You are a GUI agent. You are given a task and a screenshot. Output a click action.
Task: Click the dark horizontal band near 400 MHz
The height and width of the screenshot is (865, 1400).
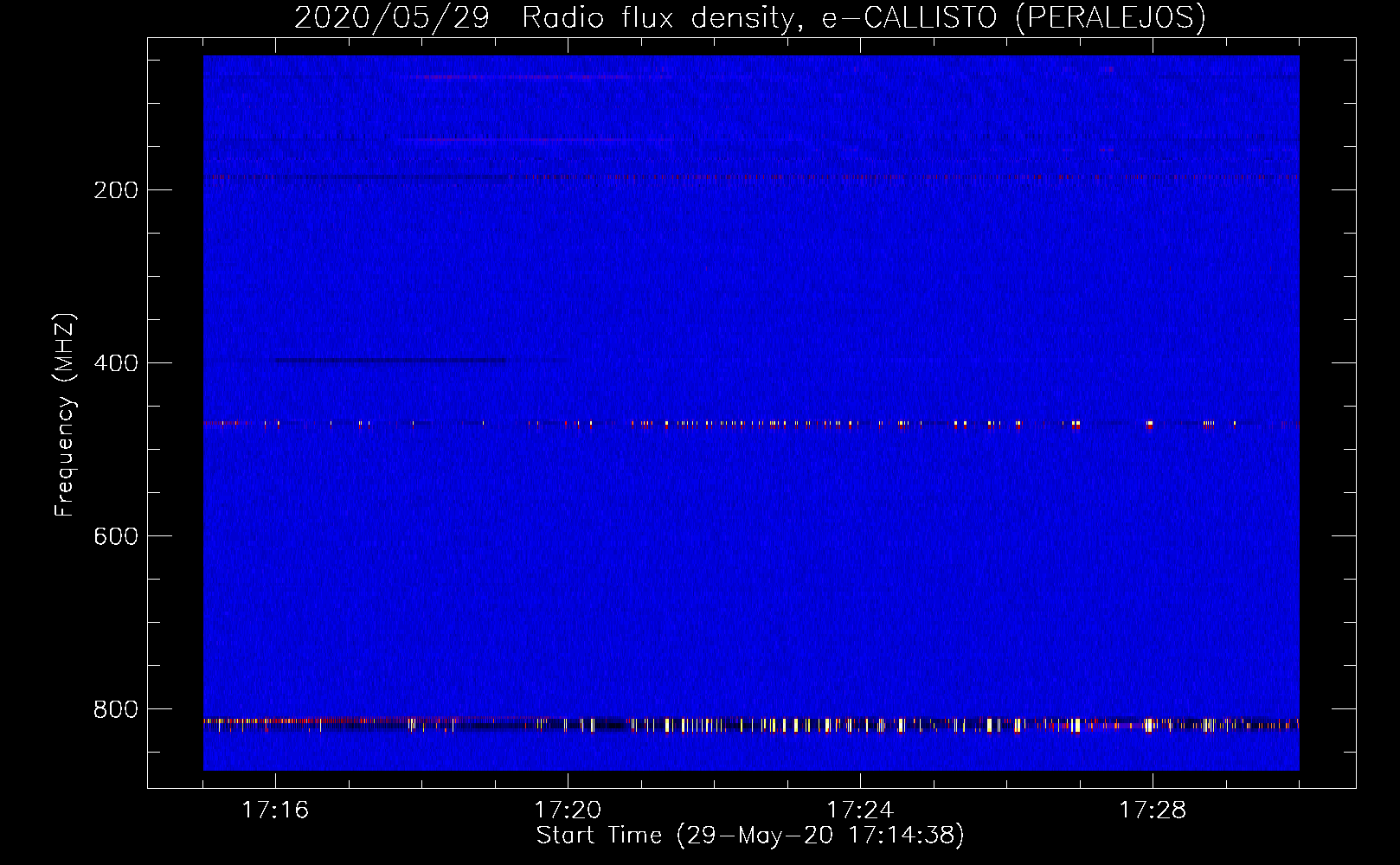391,360
